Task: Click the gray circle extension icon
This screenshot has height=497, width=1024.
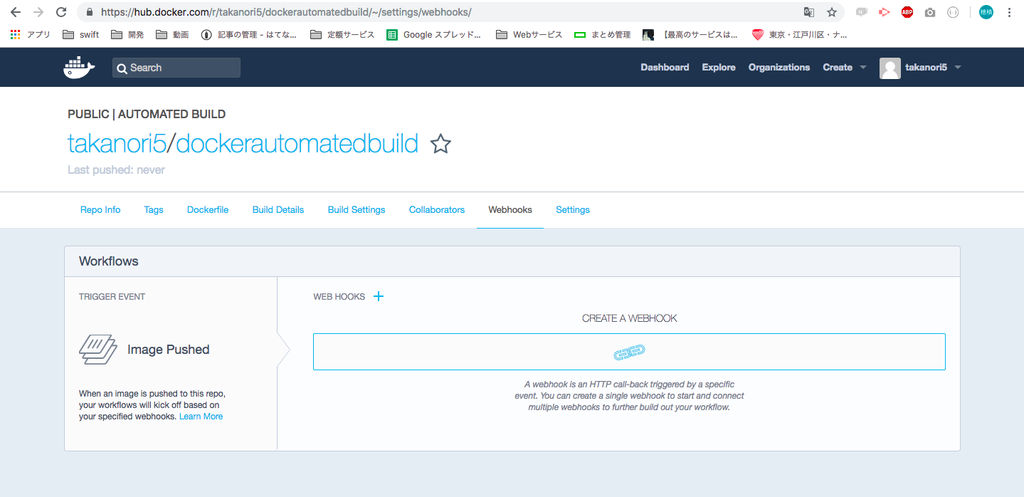Action: click(x=952, y=12)
